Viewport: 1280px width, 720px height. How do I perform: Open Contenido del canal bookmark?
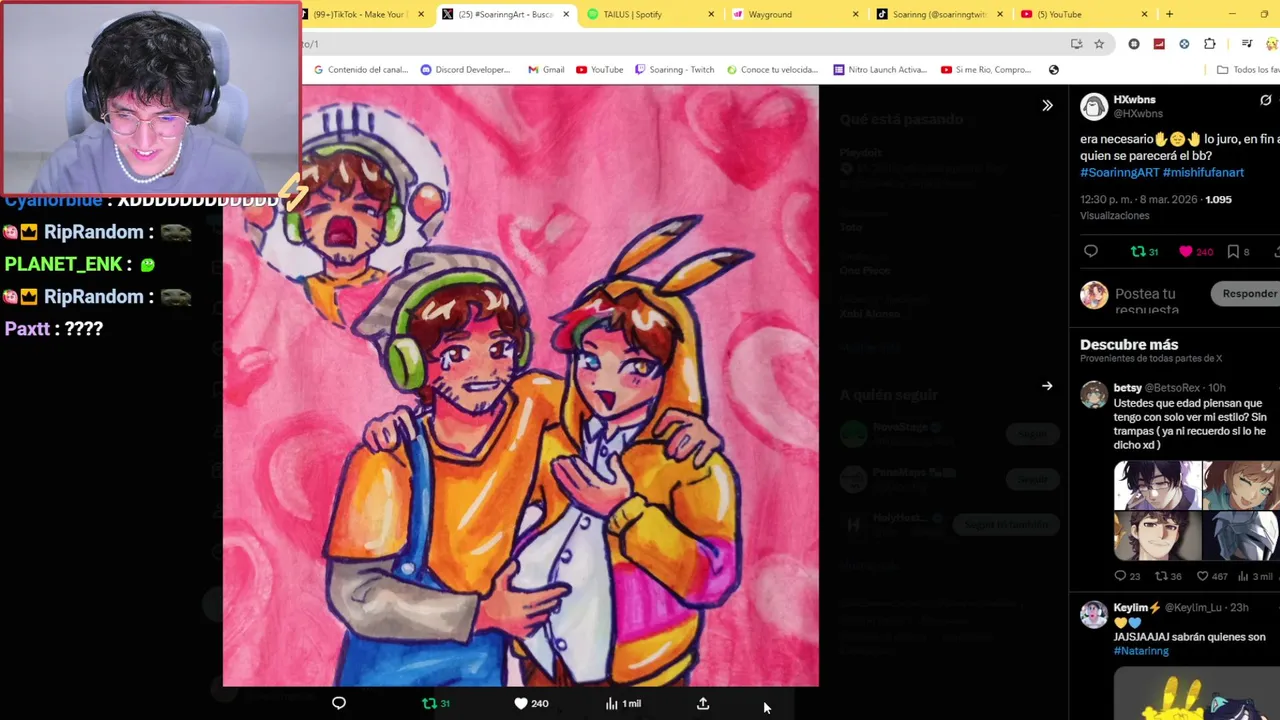tap(361, 70)
